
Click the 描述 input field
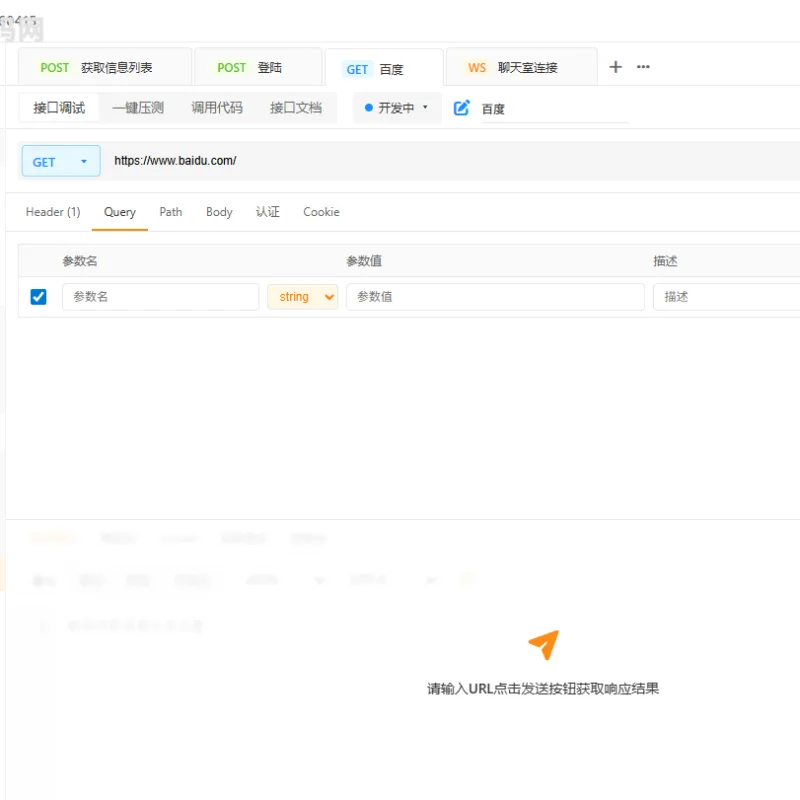(727, 297)
